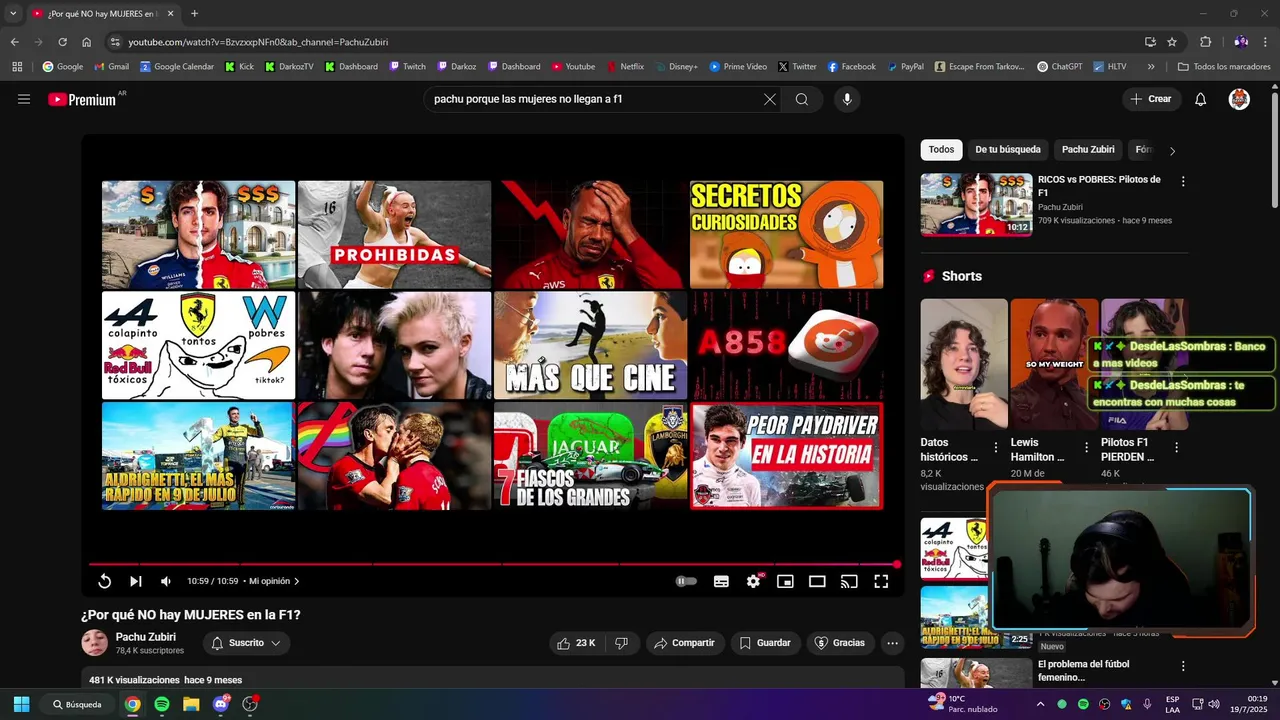The image size is (1280, 720).
Task: Open the account avatar menu
Action: (1239, 99)
